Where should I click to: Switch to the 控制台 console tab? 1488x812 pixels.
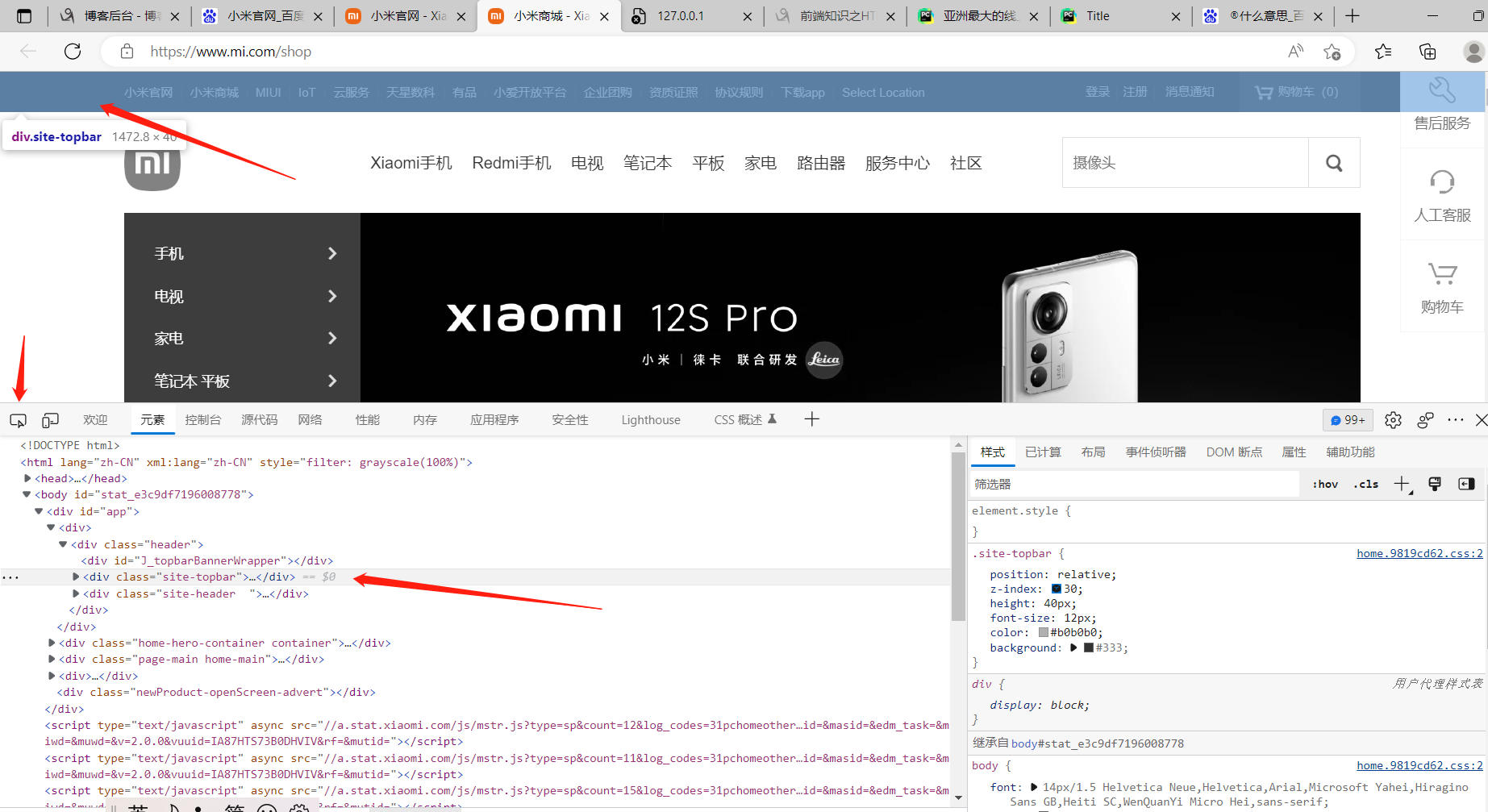point(202,420)
